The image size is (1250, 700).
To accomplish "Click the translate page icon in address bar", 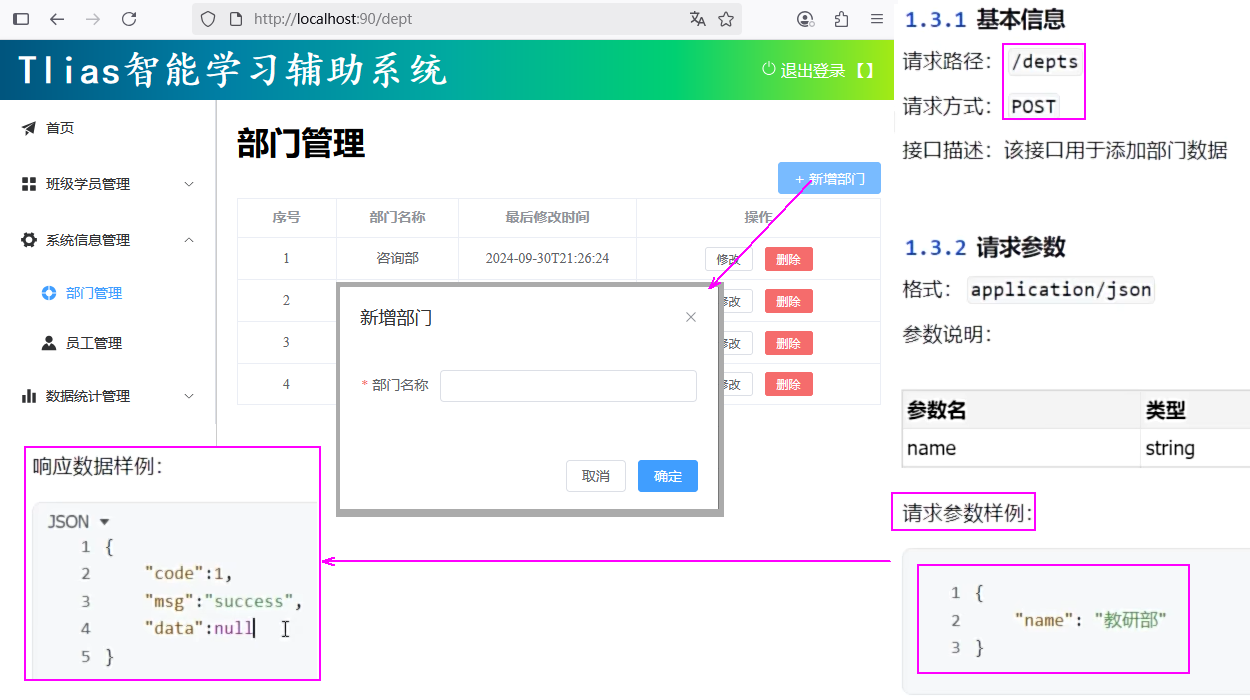I will tap(697, 19).
